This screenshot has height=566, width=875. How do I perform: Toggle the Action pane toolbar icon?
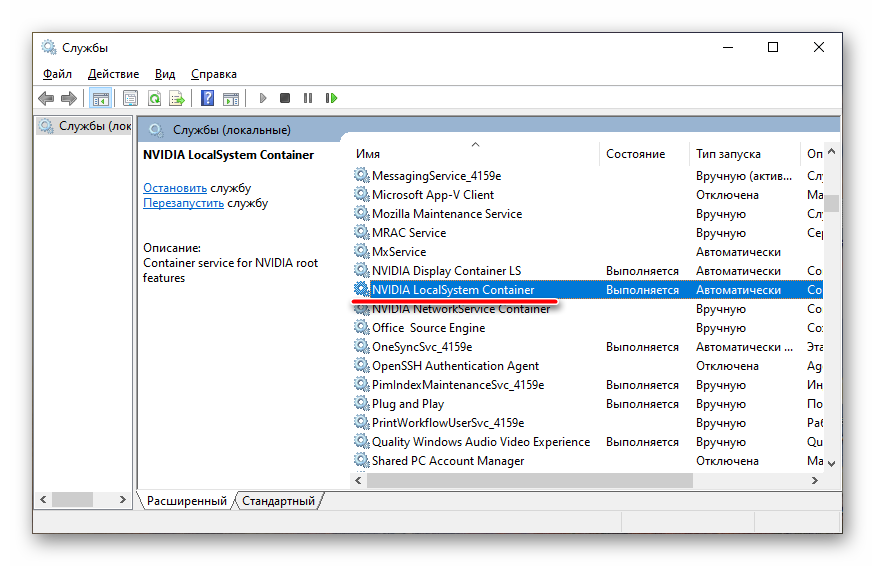tap(230, 99)
